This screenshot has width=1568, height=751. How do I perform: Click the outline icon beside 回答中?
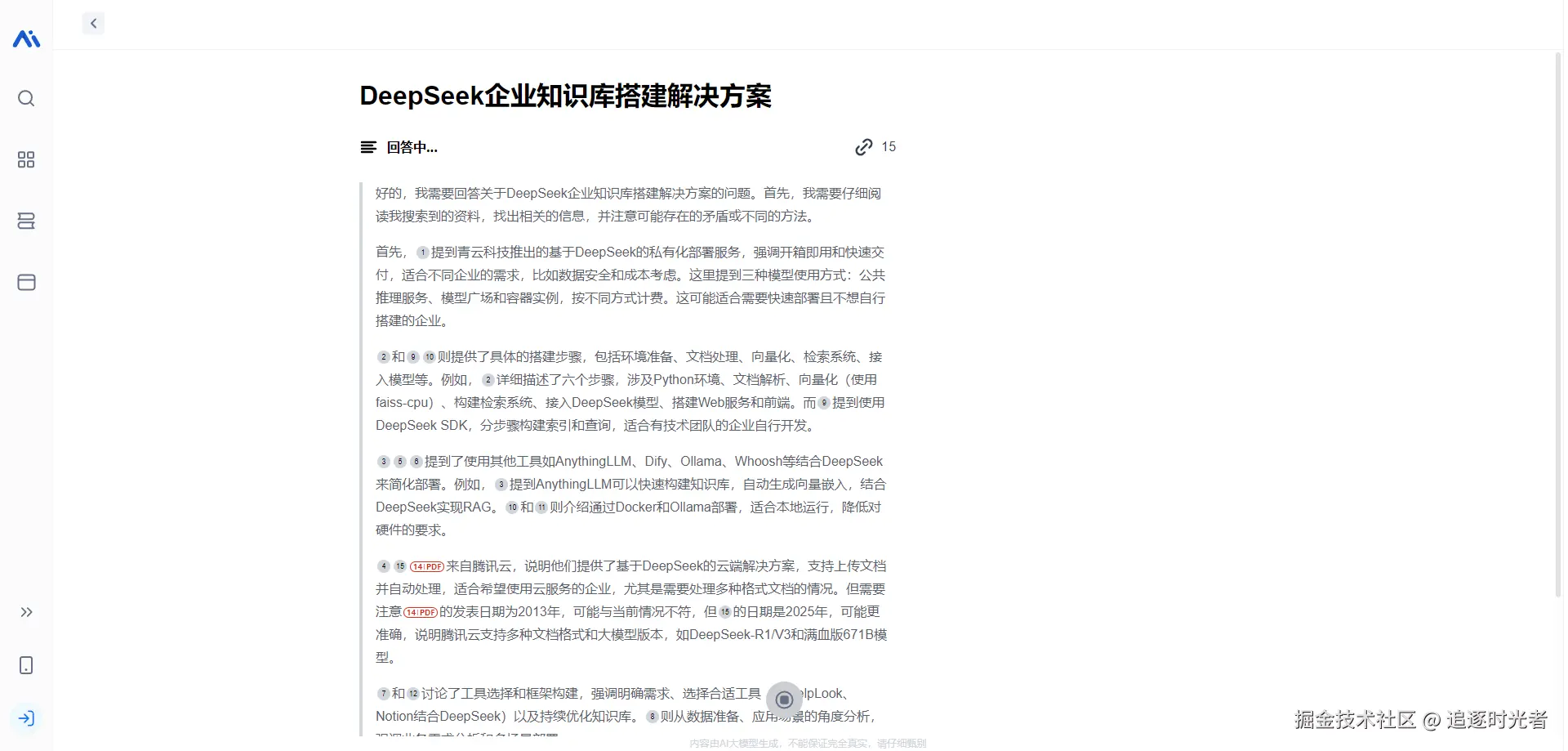click(368, 147)
